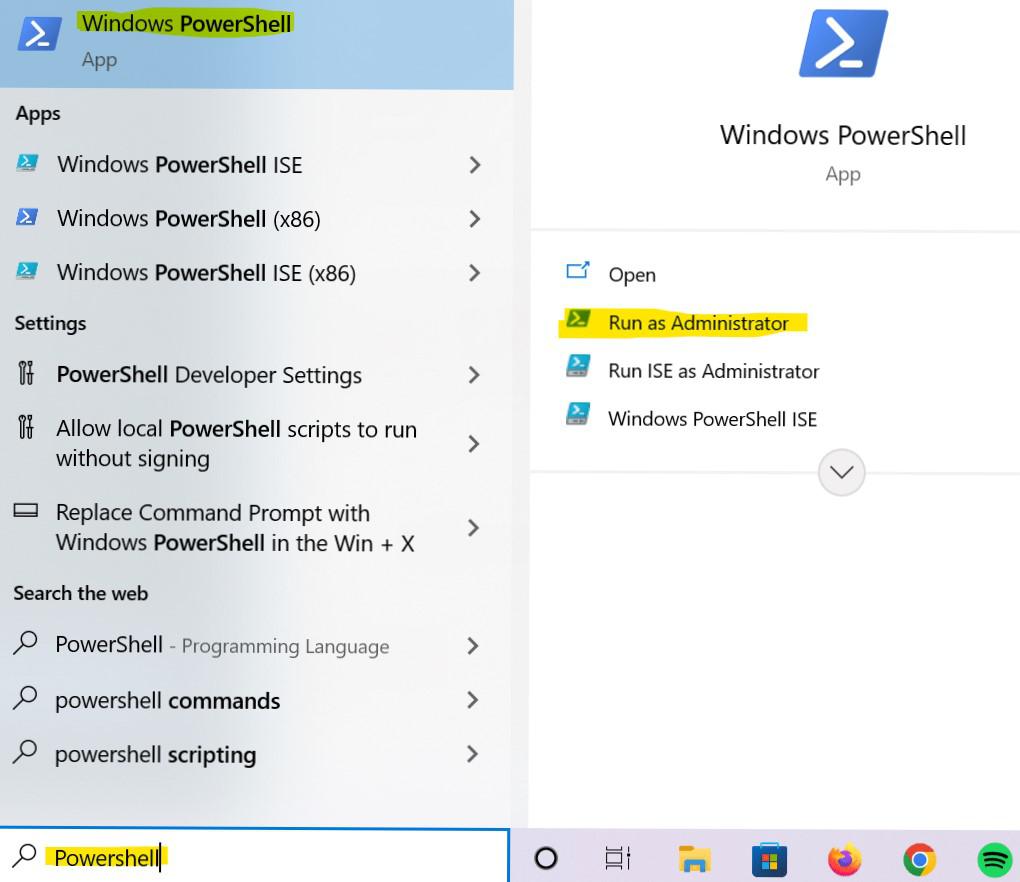Choose Run ISE as Administrator
Screen dimensions: 1020x882
714,371
